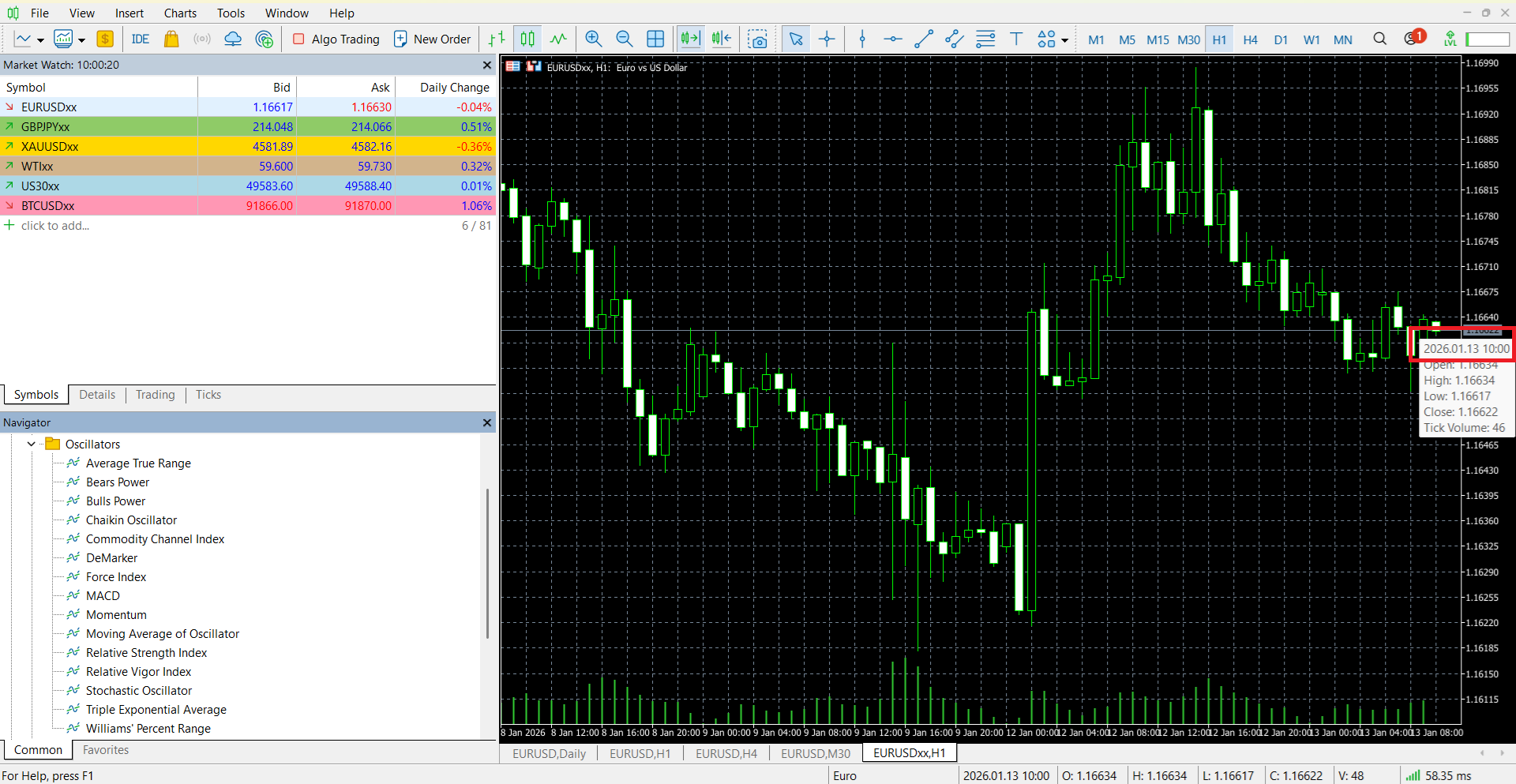Open the Charts menu
This screenshot has height=784, width=1516.
coord(180,13)
